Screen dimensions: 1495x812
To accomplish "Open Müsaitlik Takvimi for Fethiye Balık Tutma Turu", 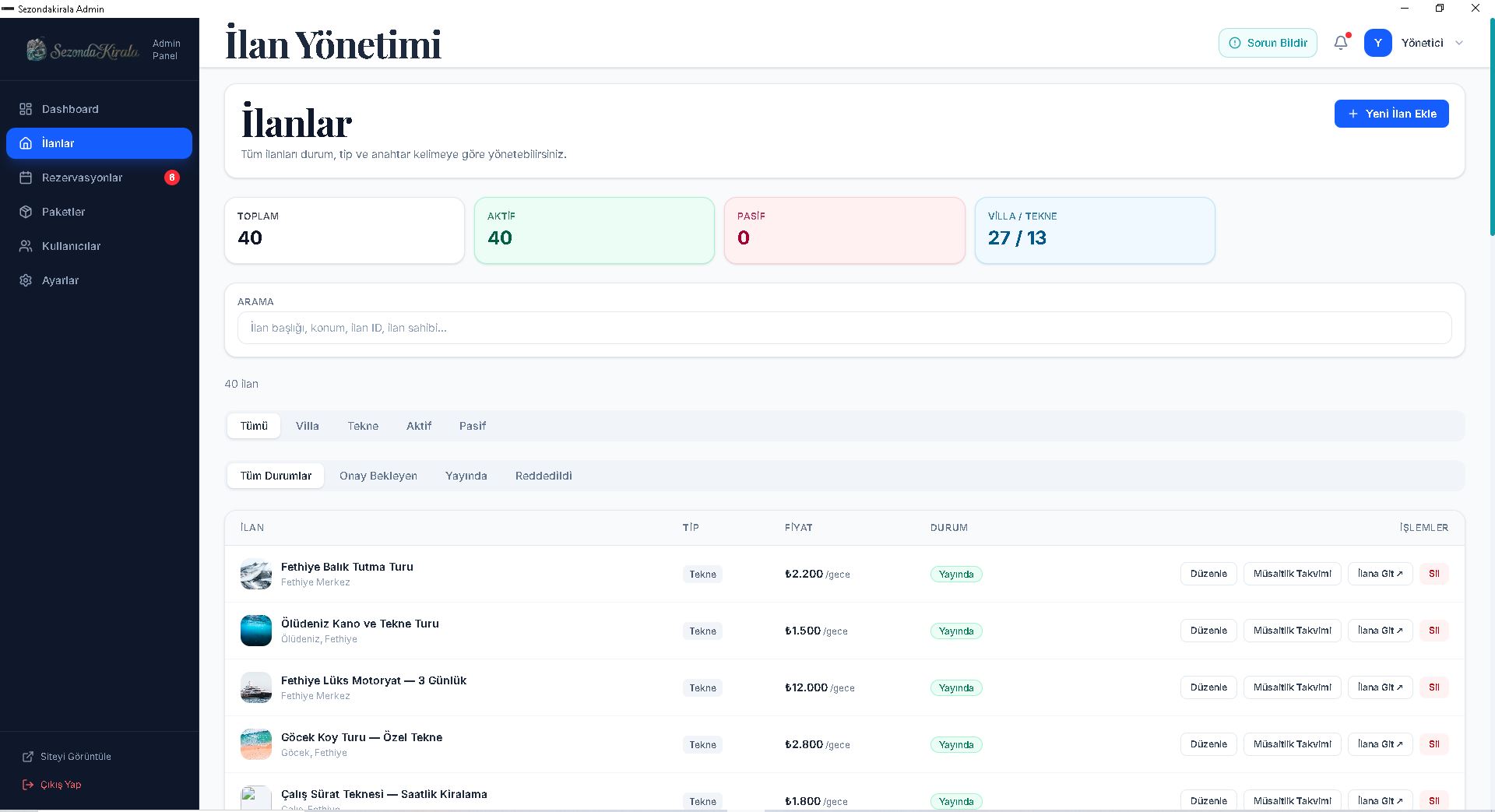I will 1293,574.
